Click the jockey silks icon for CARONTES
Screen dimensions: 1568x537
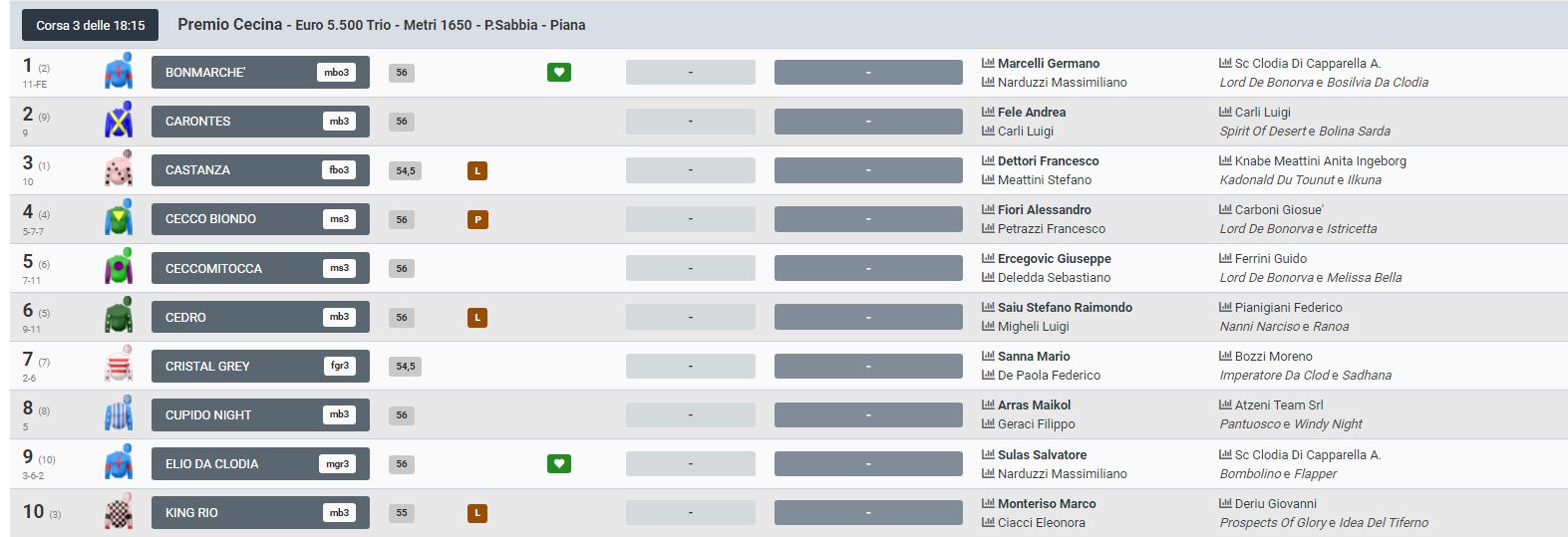[x=119, y=121]
